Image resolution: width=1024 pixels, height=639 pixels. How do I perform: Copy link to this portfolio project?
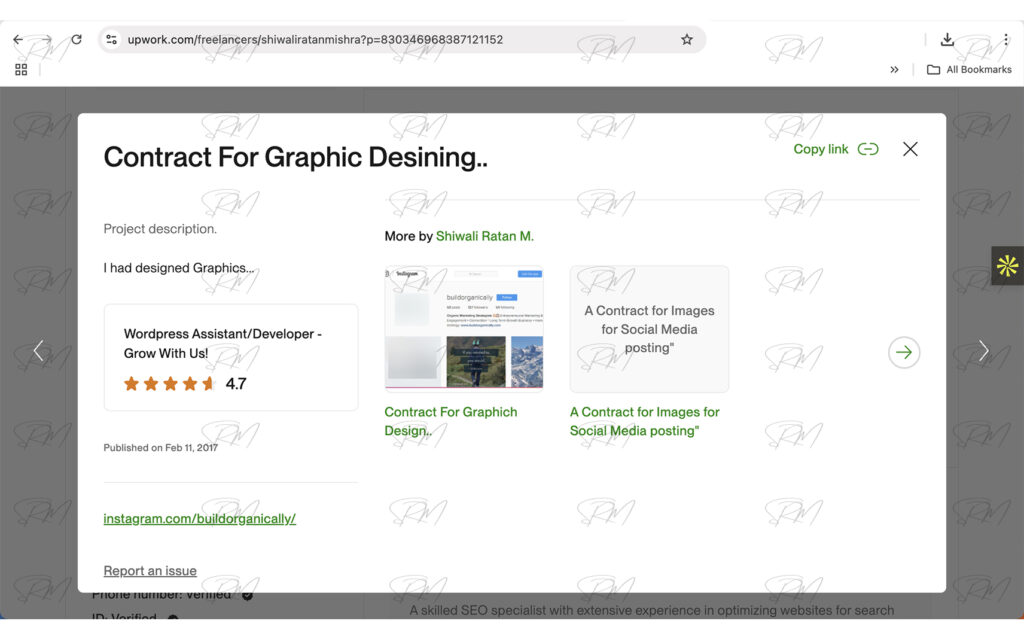[835, 149]
